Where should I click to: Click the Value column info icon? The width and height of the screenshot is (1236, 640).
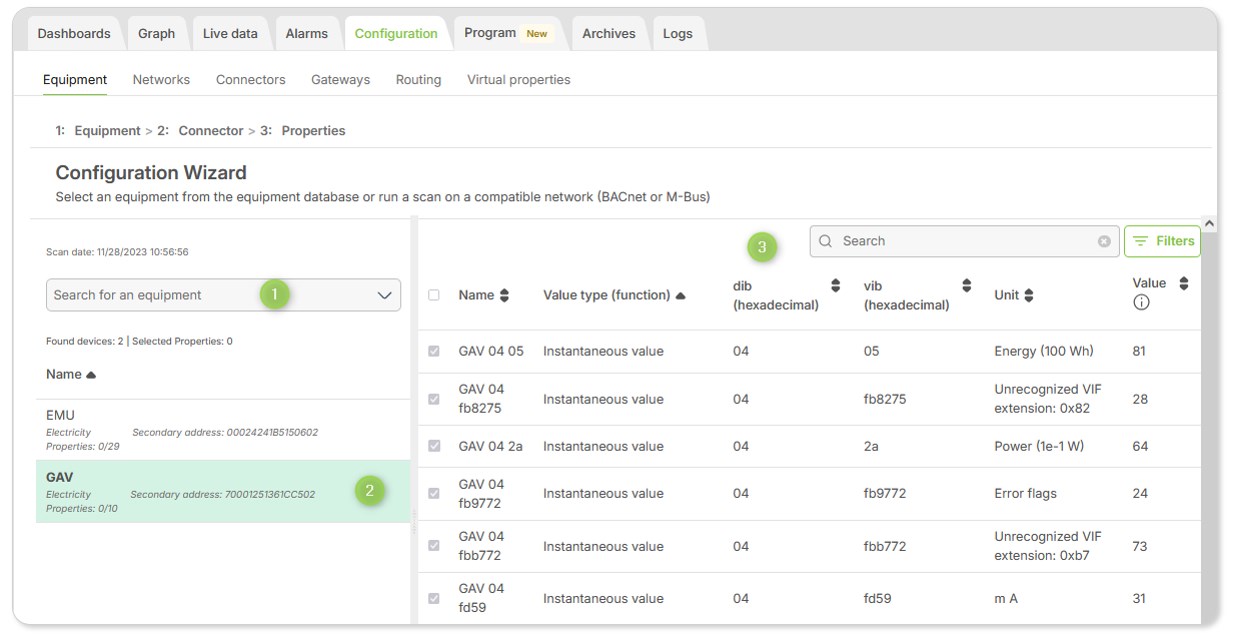1141,303
